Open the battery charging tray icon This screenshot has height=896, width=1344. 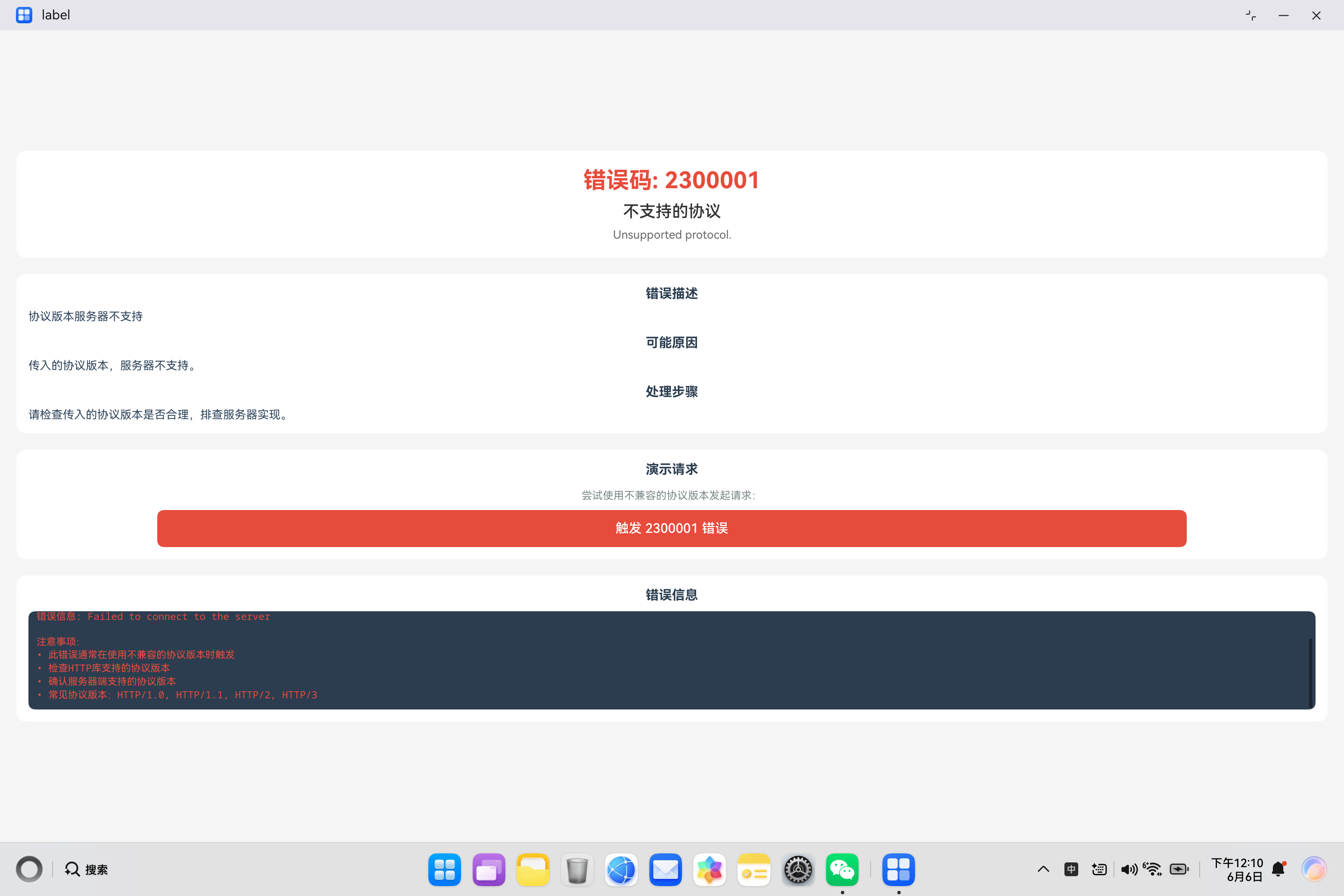click(x=1179, y=869)
